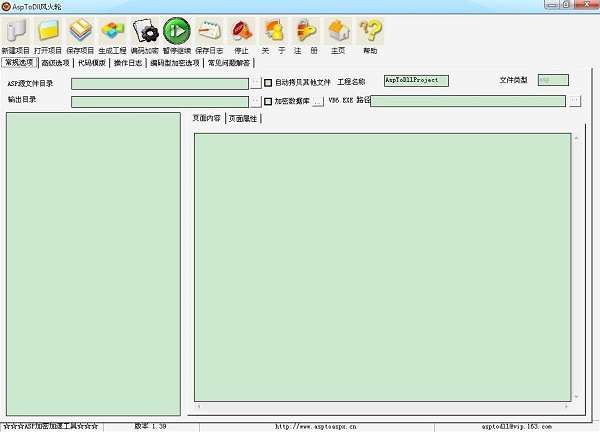The width and height of the screenshot is (600, 432).
Task: Open 帮助 (Help) question mark icon
Action: click(370, 31)
